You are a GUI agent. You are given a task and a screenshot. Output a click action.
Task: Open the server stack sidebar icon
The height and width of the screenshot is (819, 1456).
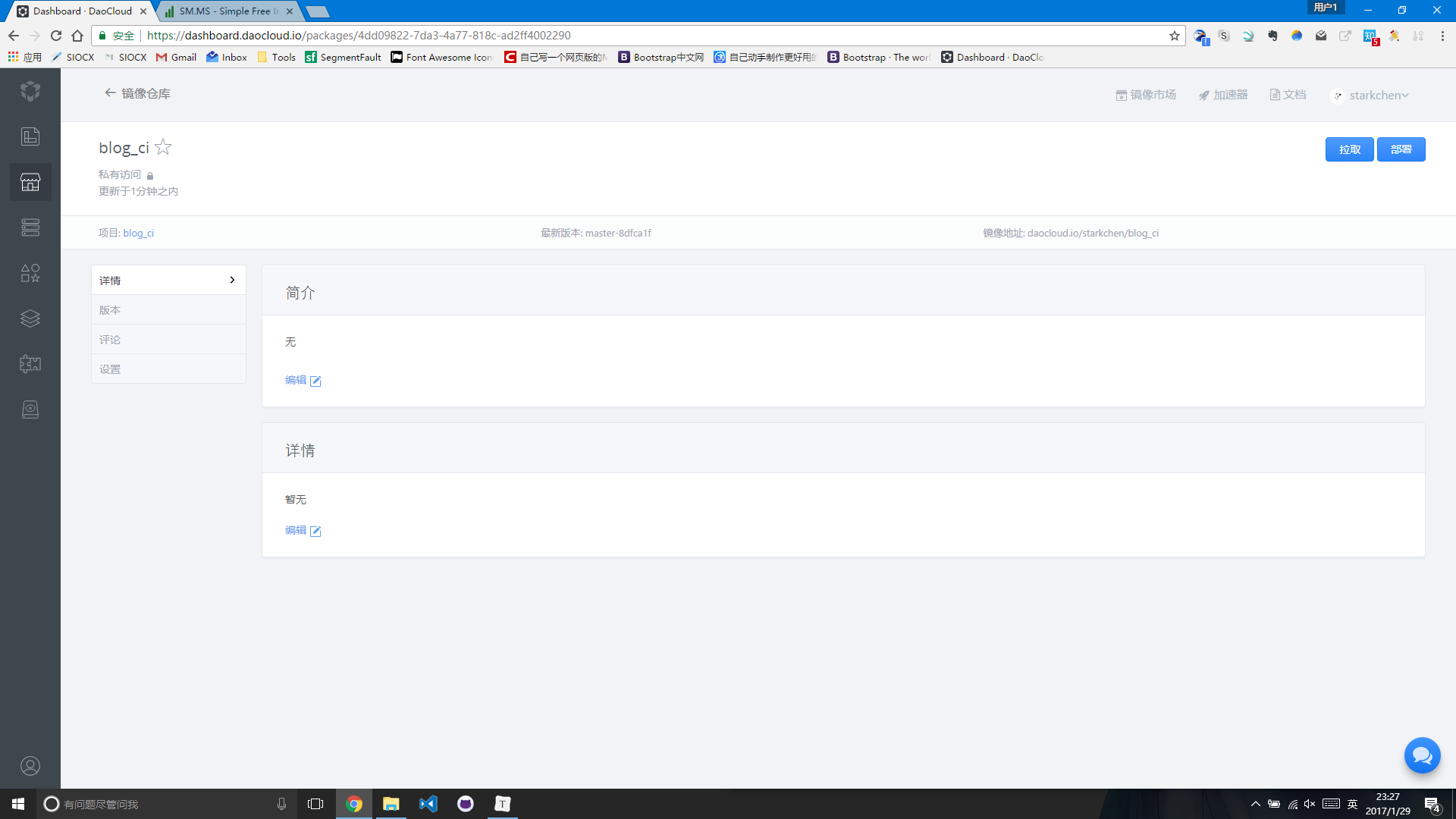[30, 227]
